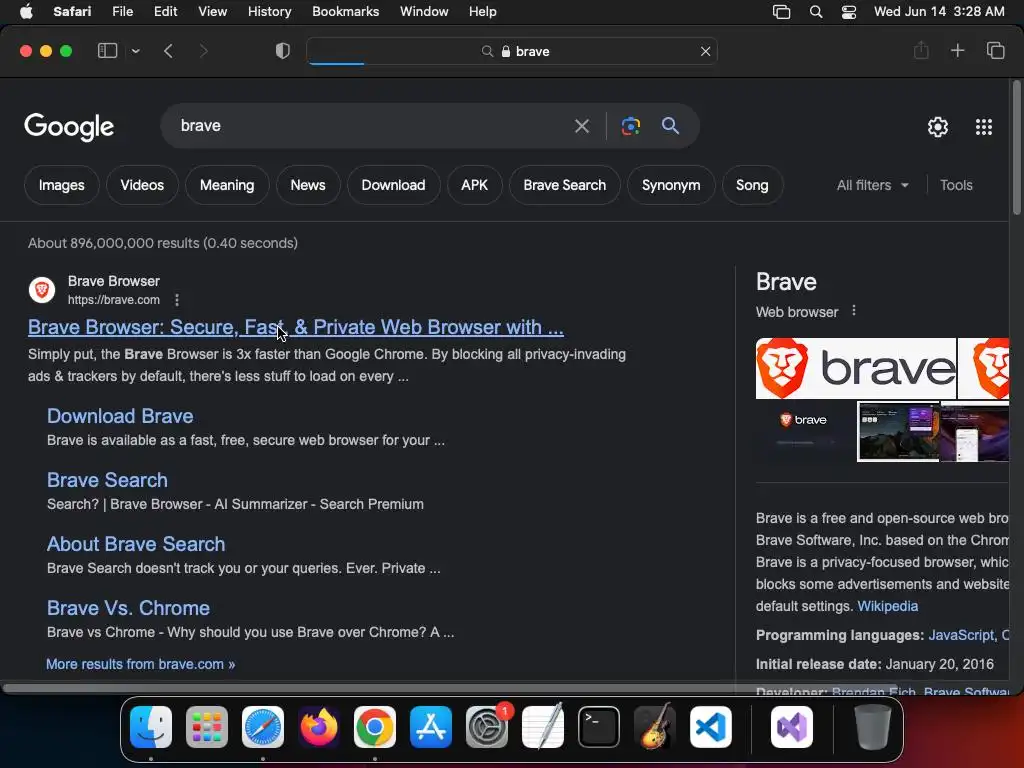
Task: Open Visual Studio Code from the Dock
Action: (x=711, y=727)
